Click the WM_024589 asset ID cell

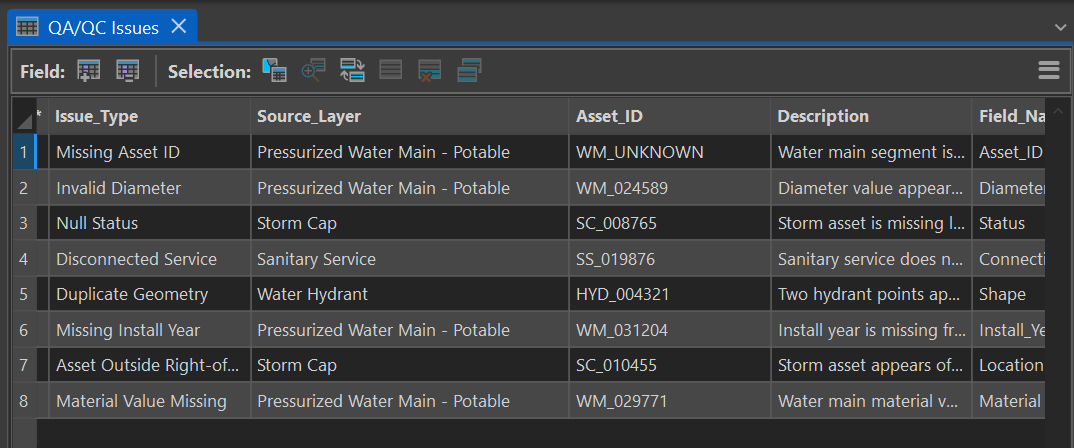(669, 188)
